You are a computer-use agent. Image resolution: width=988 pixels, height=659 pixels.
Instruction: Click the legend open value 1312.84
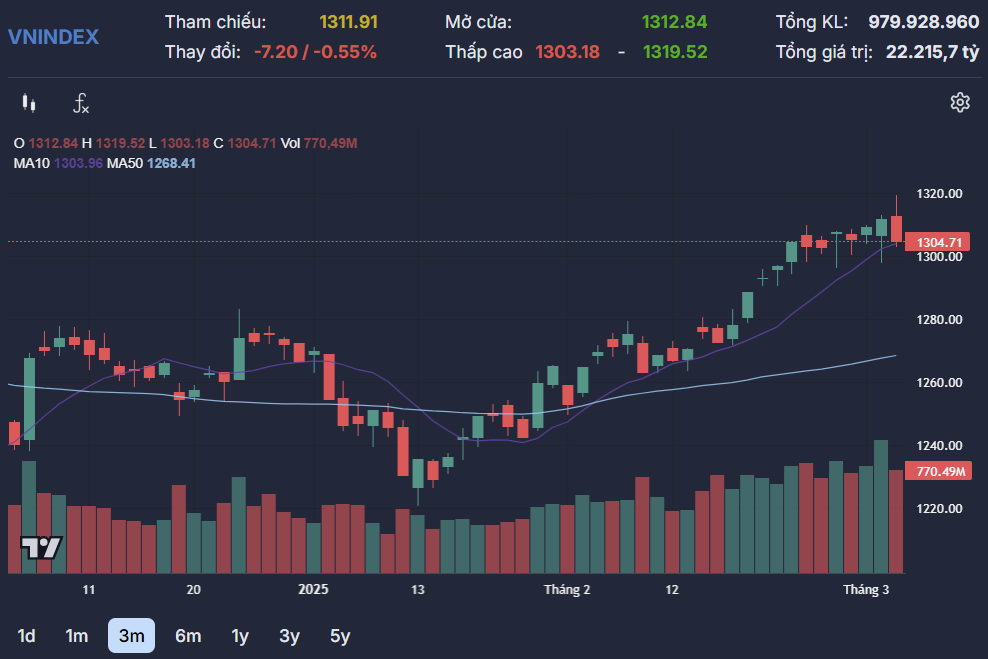[53, 143]
